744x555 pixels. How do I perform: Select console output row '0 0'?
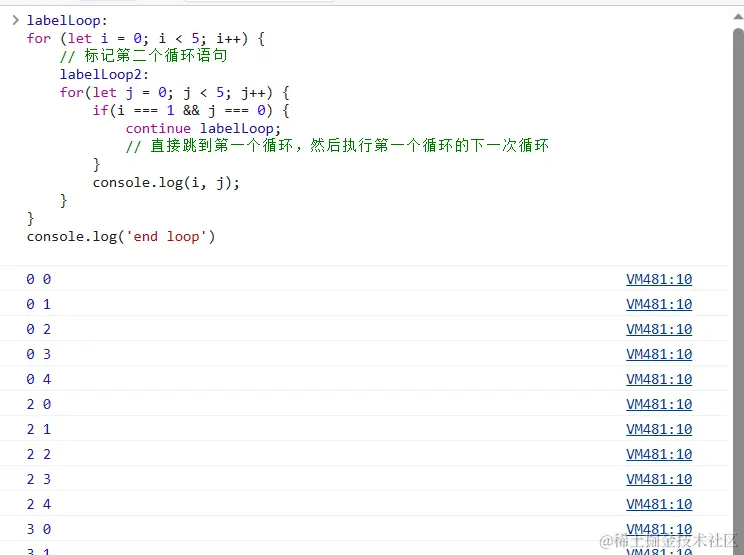coord(364,279)
